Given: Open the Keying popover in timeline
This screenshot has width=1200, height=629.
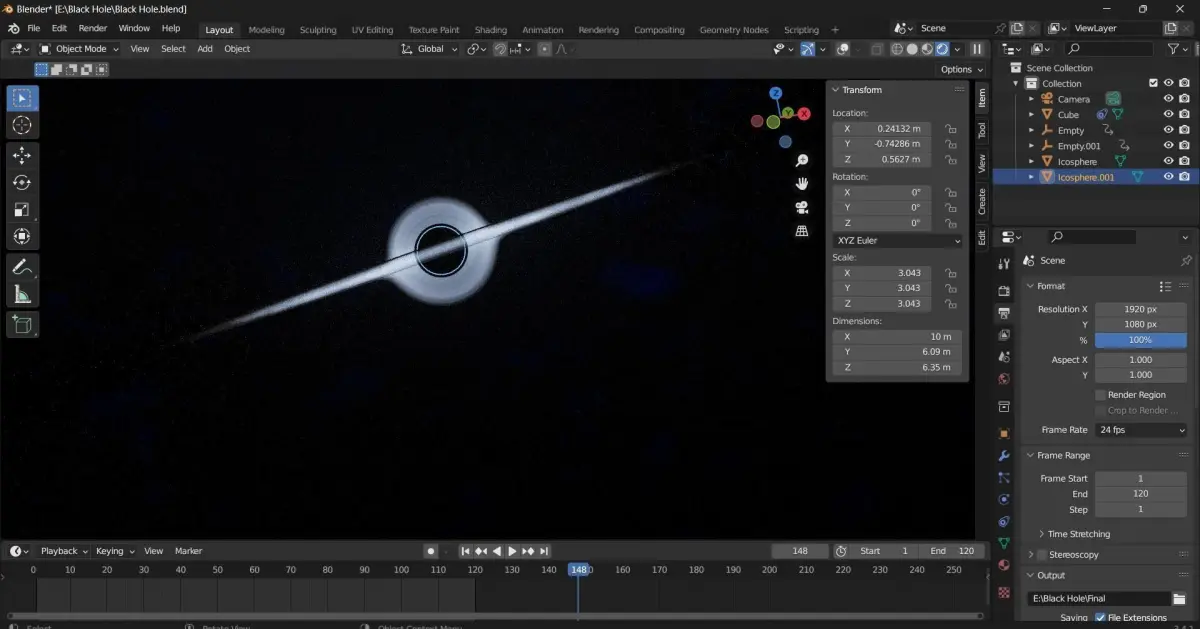Looking at the screenshot, I should pyautogui.click(x=115, y=551).
